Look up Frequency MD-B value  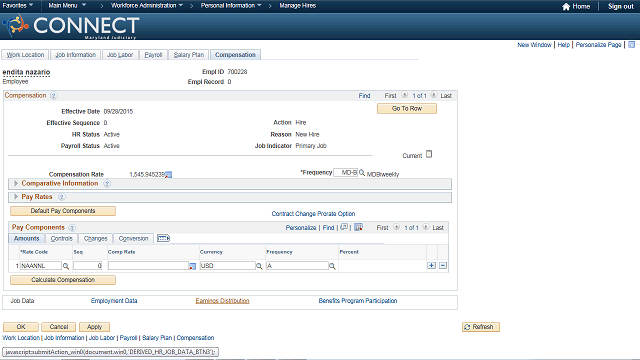362,173
